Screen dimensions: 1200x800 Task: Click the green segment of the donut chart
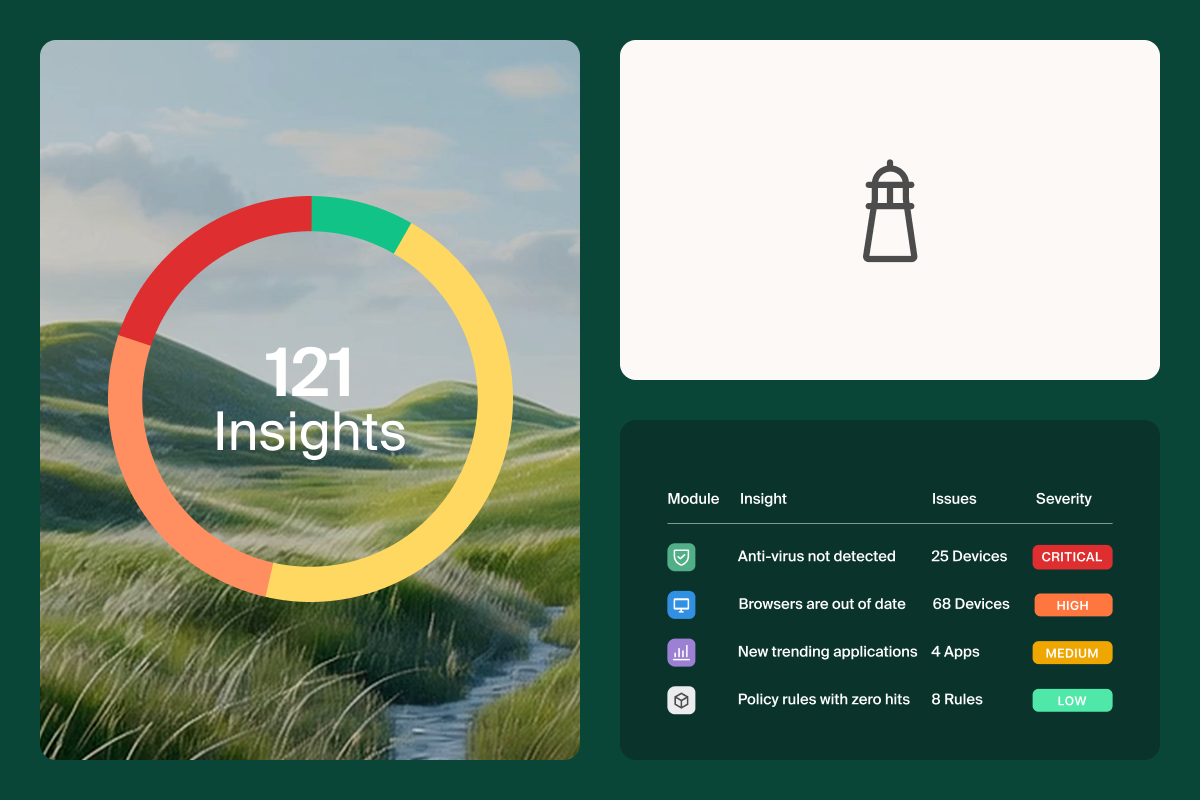coord(358,219)
